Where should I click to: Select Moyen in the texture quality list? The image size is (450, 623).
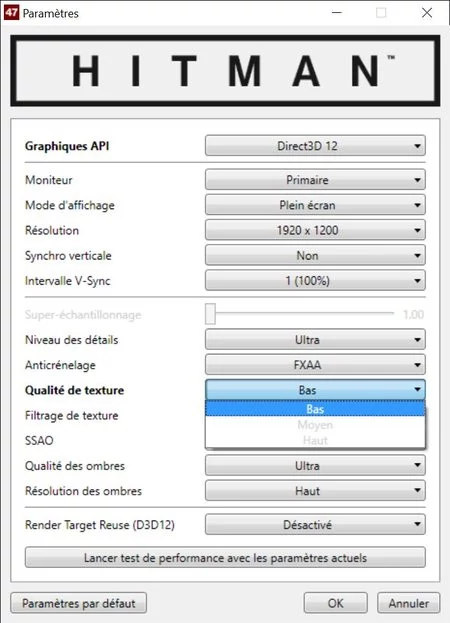(x=315, y=425)
